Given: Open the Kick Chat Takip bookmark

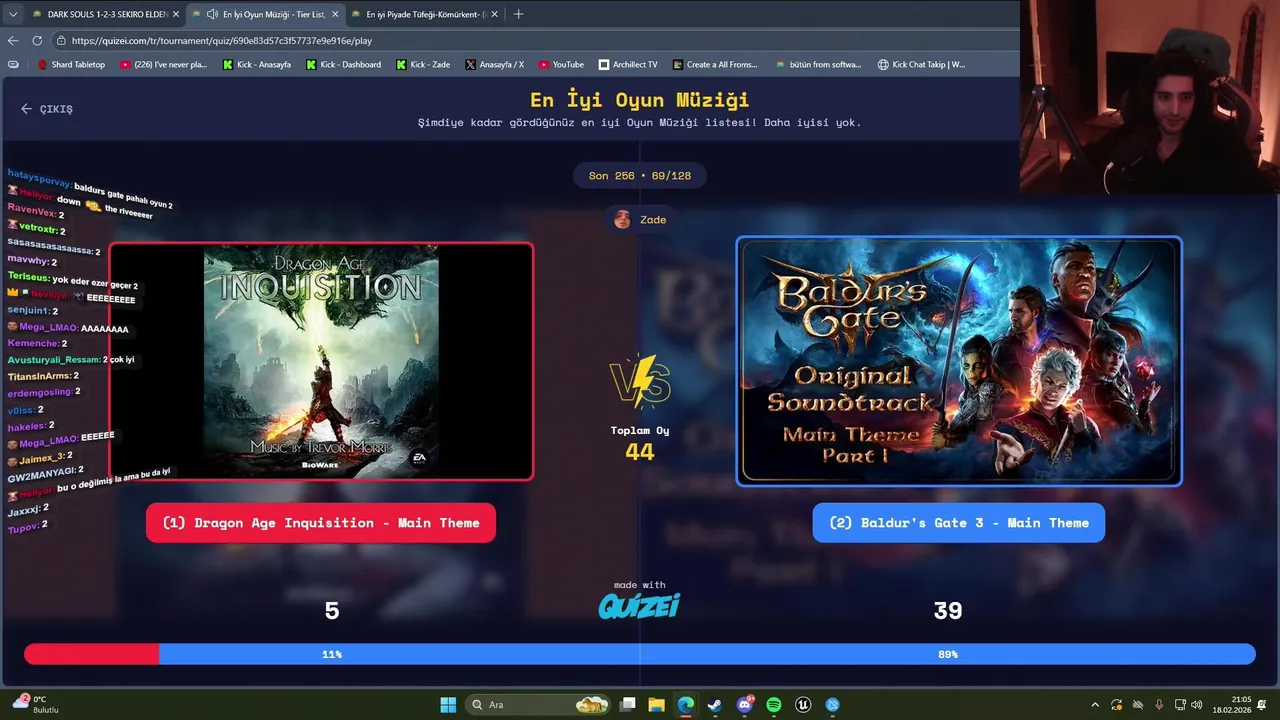Looking at the screenshot, I should [921, 64].
